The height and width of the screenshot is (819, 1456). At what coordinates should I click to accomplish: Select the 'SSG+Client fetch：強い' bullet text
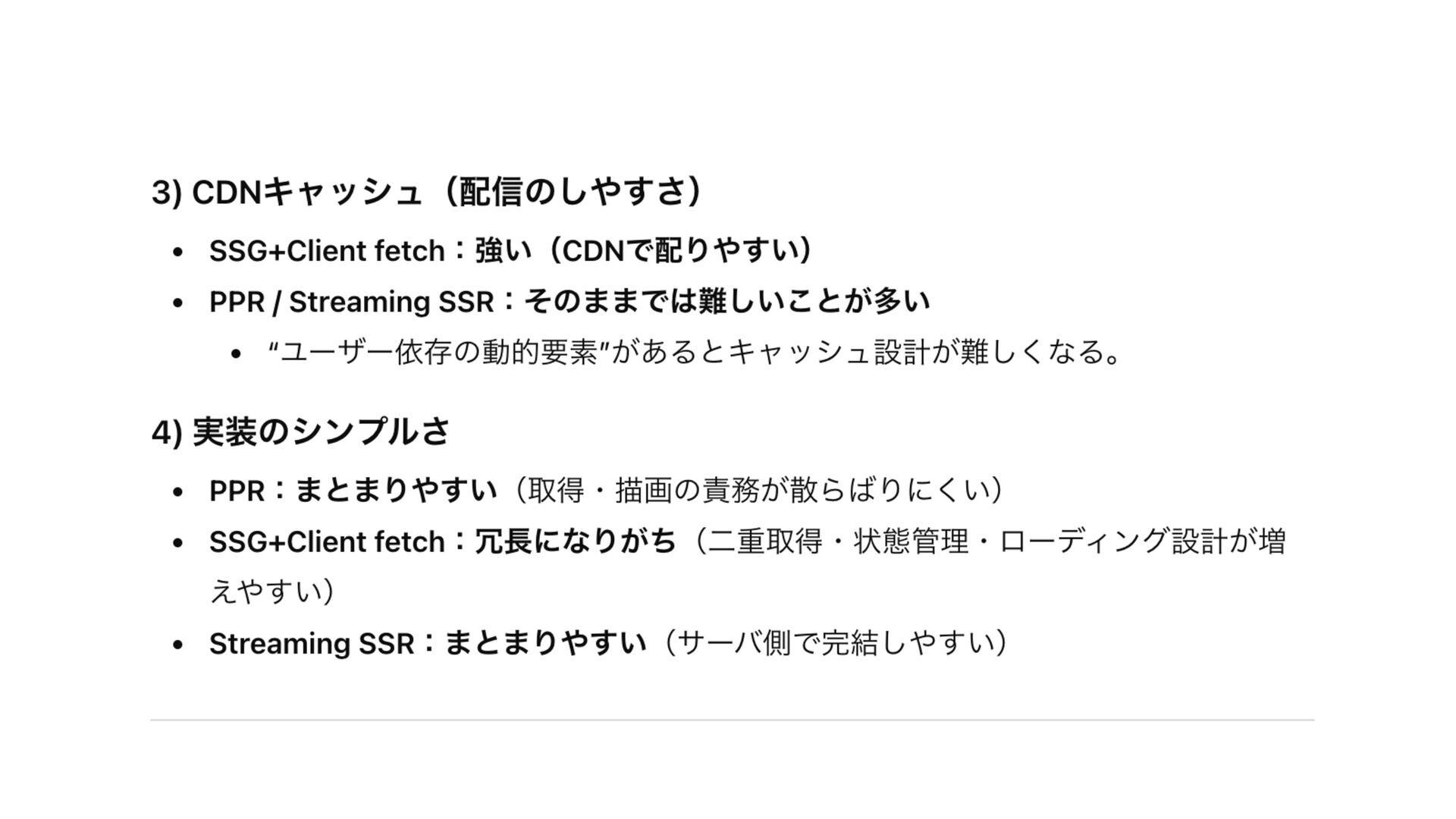point(371,250)
